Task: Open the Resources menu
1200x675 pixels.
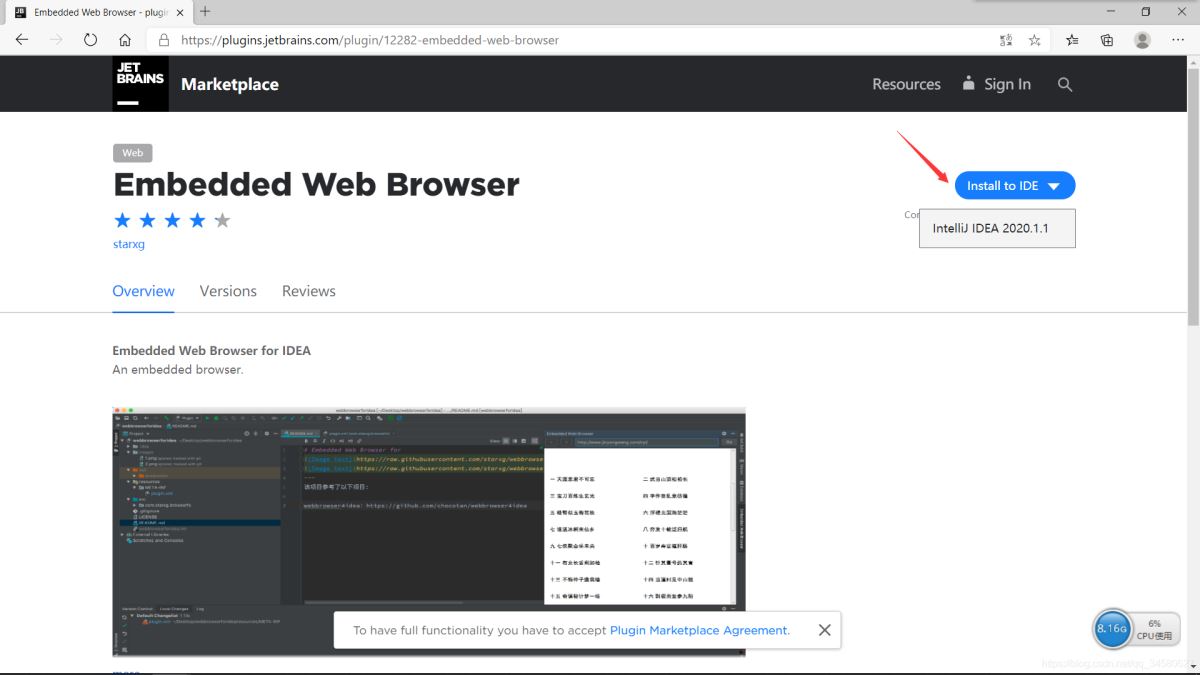Action: pyautogui.click(x=906, y=84)
